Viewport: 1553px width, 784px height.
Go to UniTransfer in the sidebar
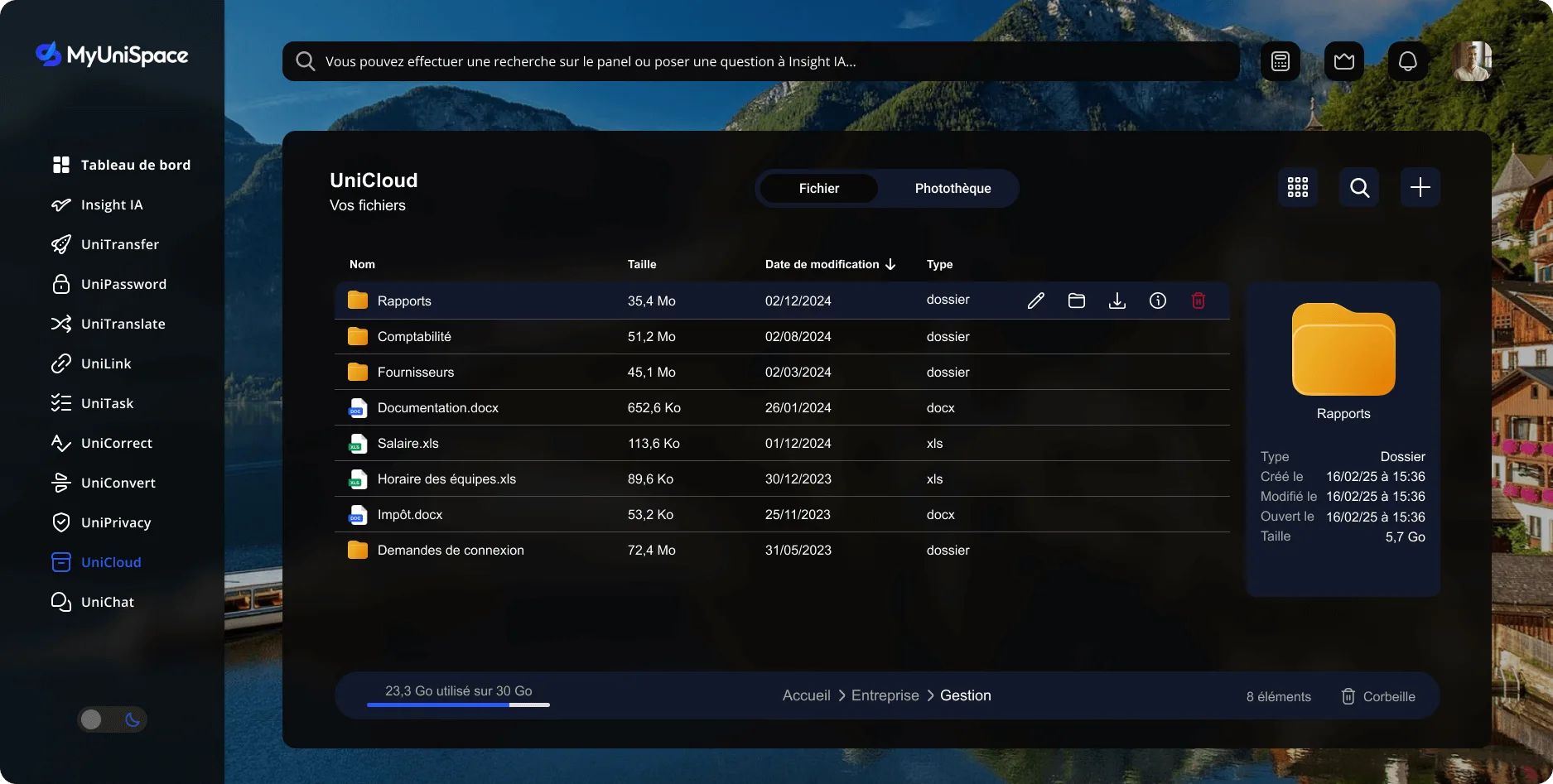pos(105,244)
